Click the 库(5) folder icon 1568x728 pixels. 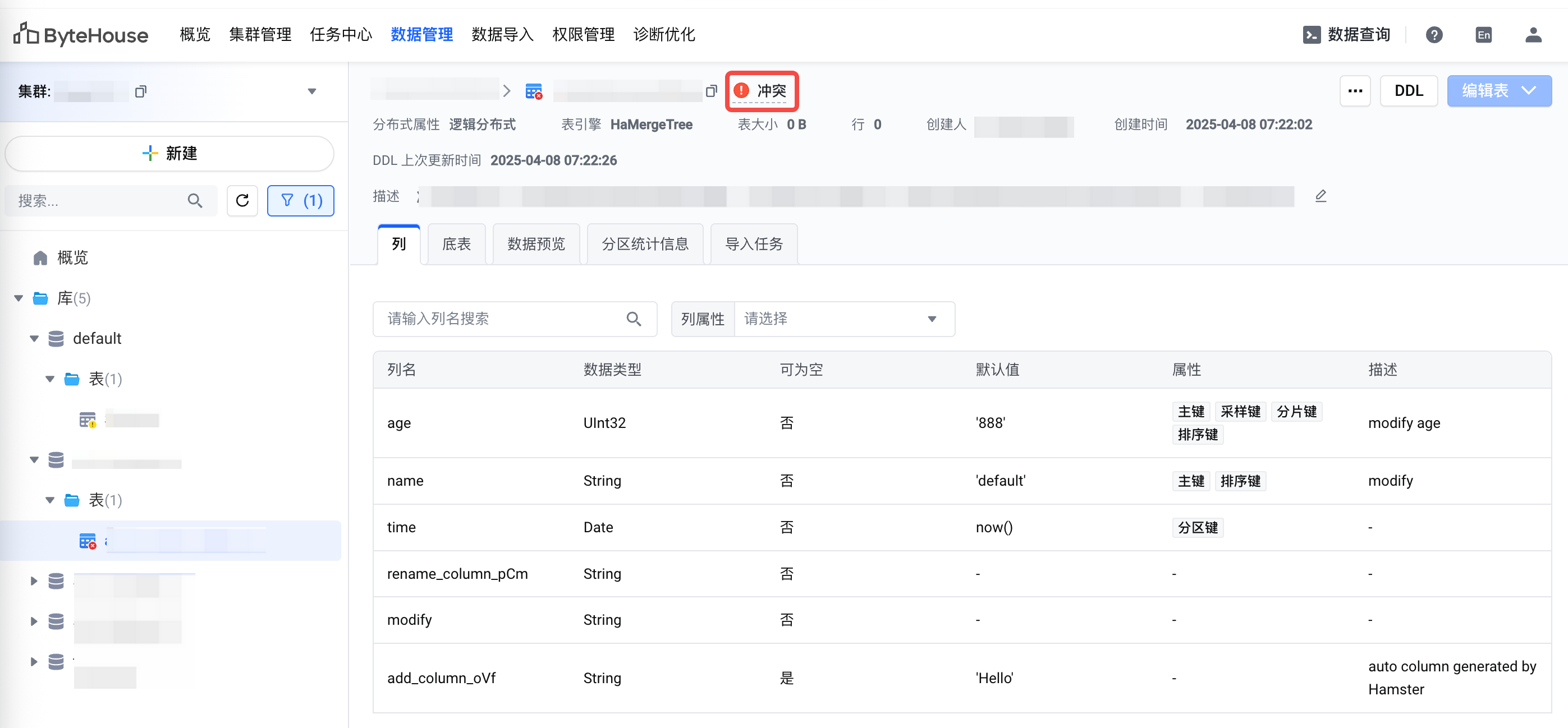click(x=41, y=298)
